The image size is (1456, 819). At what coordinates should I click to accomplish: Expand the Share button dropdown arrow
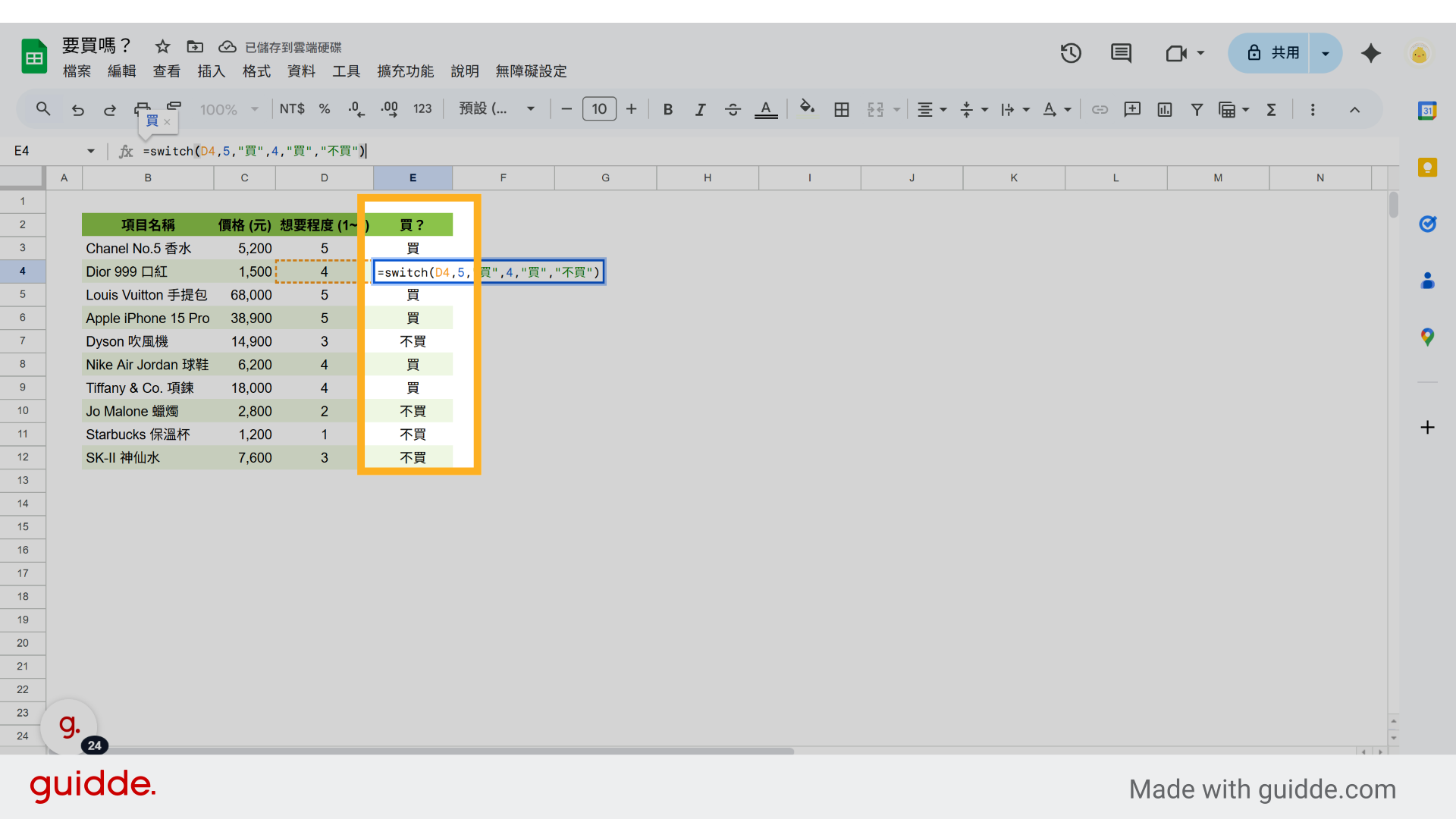tap(1325, 53)
